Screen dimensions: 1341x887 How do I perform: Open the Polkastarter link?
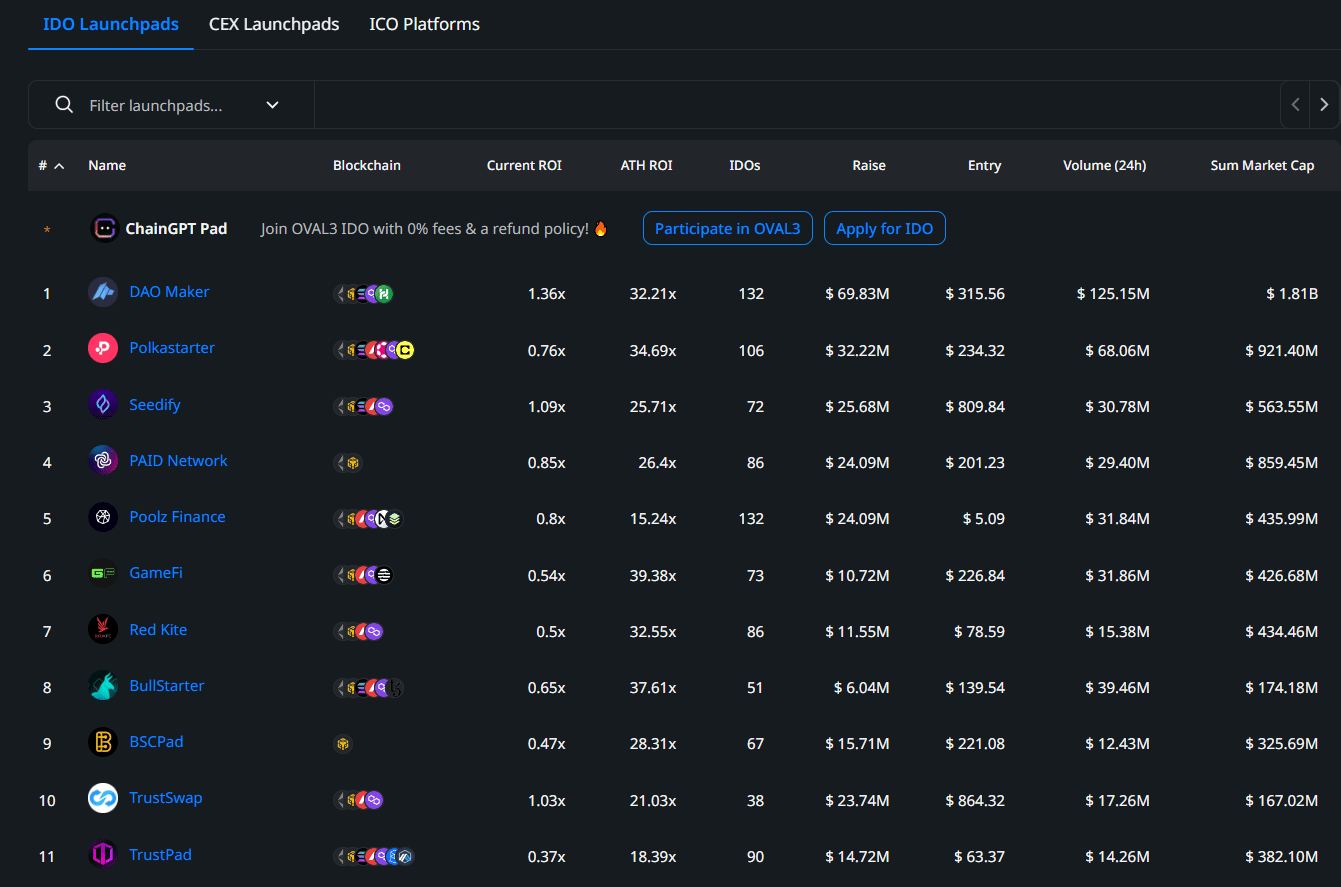point(172,348)
